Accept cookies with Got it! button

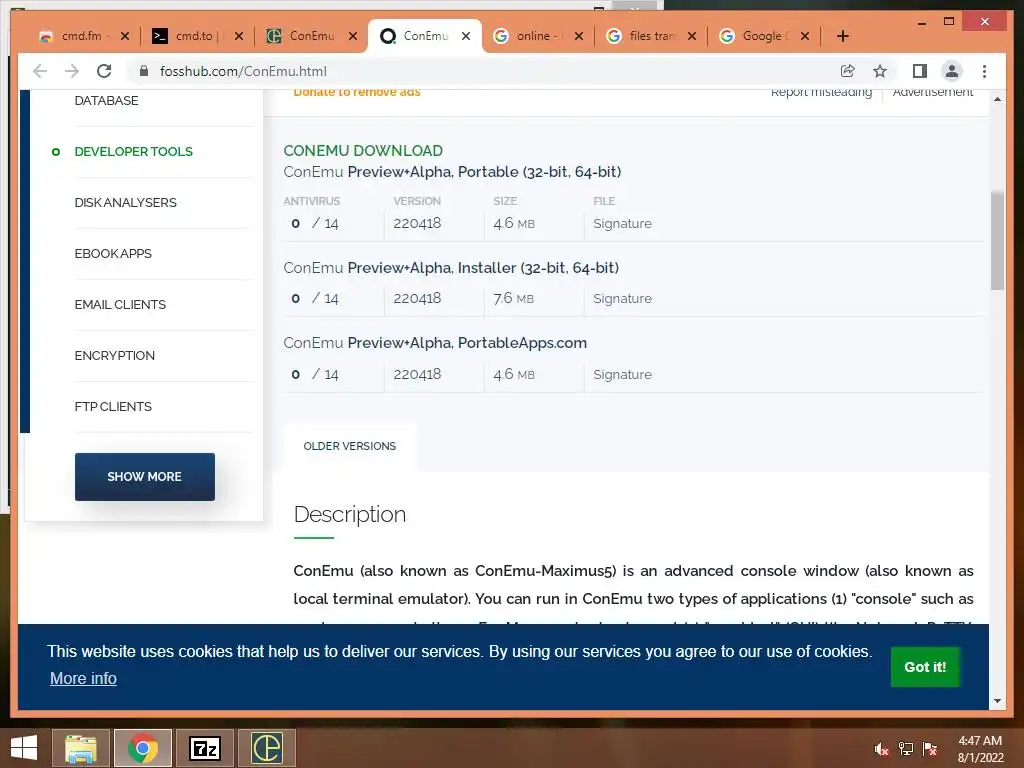point(925,667)
